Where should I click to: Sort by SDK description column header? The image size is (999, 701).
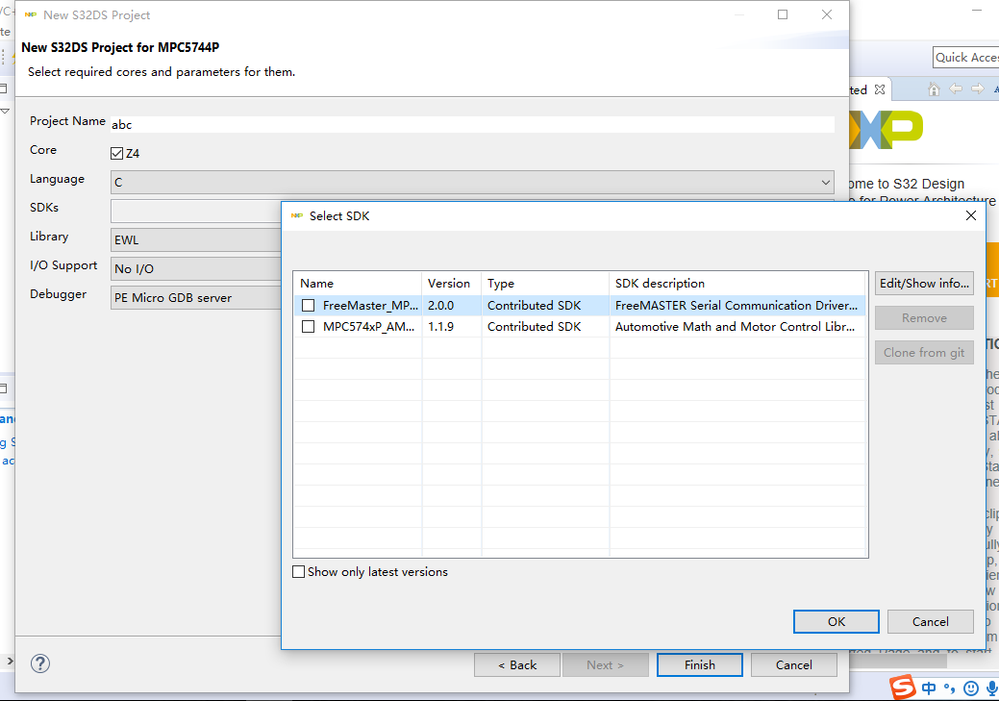pyautogui.click(x=737, y=283)
